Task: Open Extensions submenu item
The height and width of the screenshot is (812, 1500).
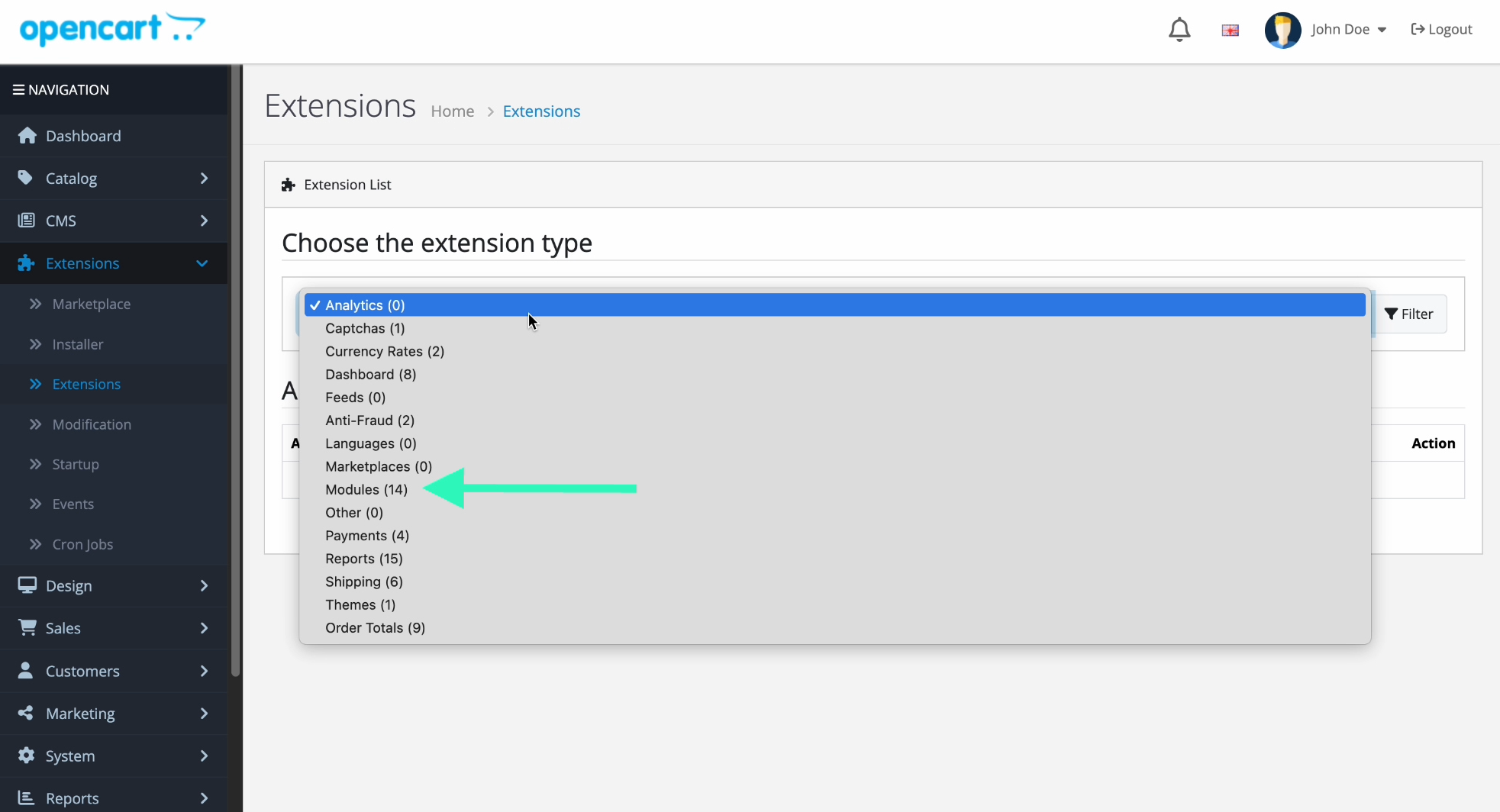Action: pyautogui.click(x=114, y=384)
